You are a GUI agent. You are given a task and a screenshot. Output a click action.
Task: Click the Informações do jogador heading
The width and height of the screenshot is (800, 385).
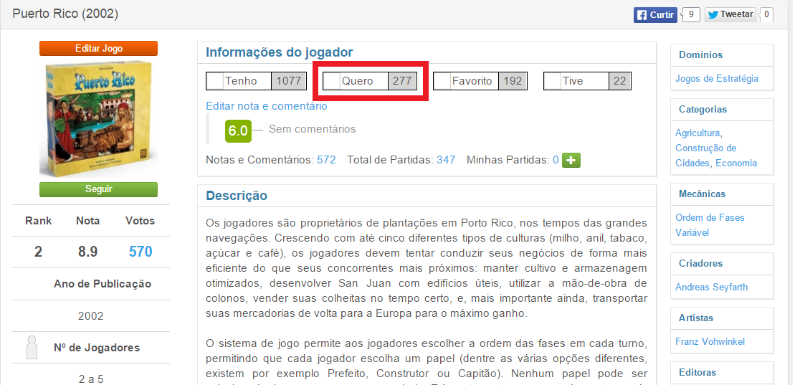tap(279, 52)
